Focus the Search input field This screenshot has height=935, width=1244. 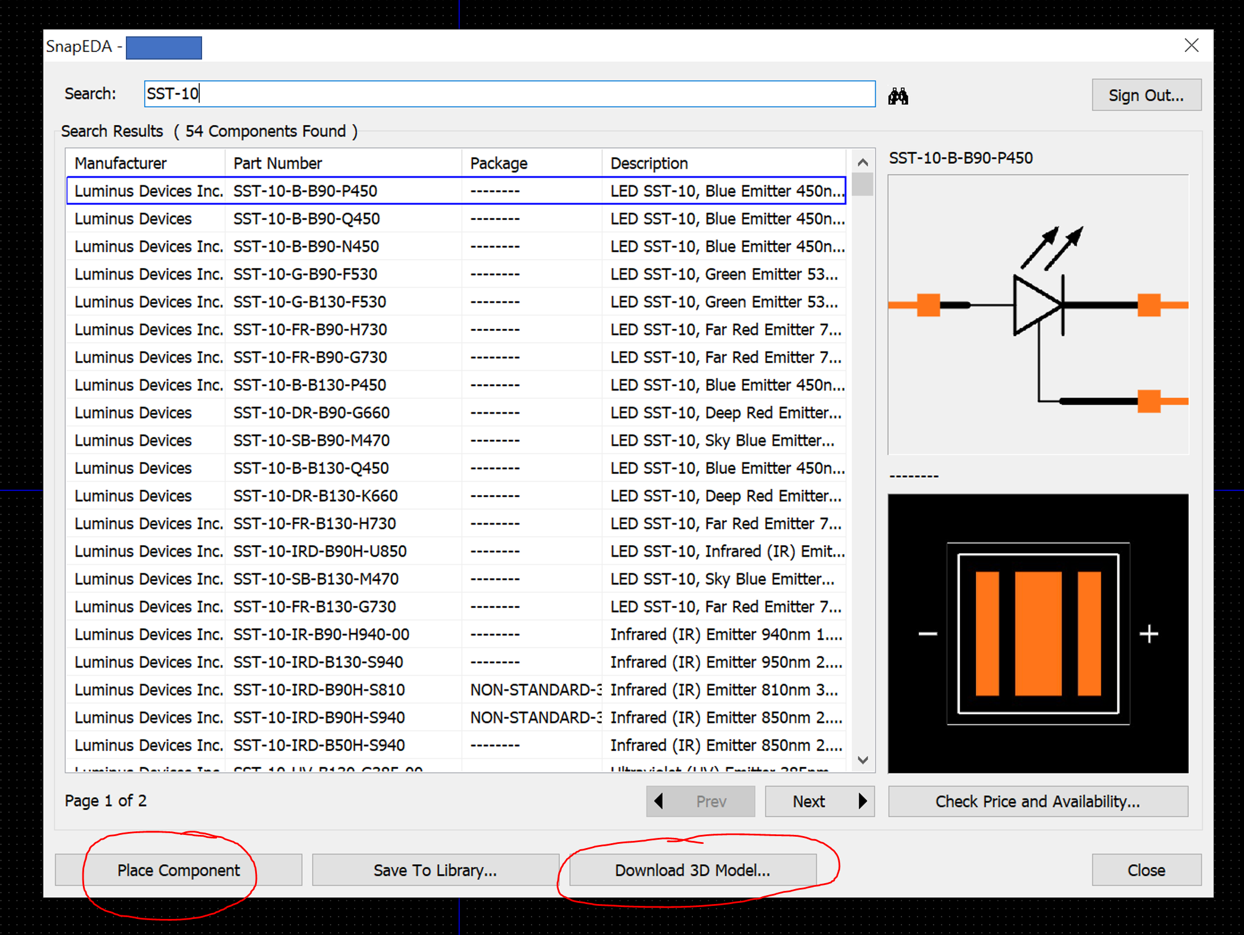pyautogui.click(x=509, y=94)
